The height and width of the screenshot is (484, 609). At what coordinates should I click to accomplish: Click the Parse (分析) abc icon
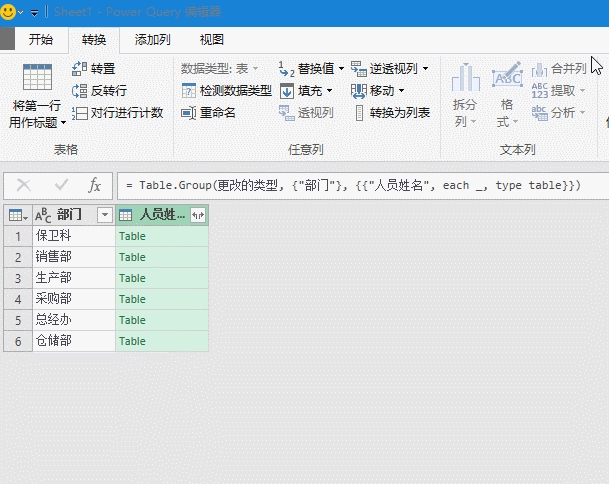[539, 113]
